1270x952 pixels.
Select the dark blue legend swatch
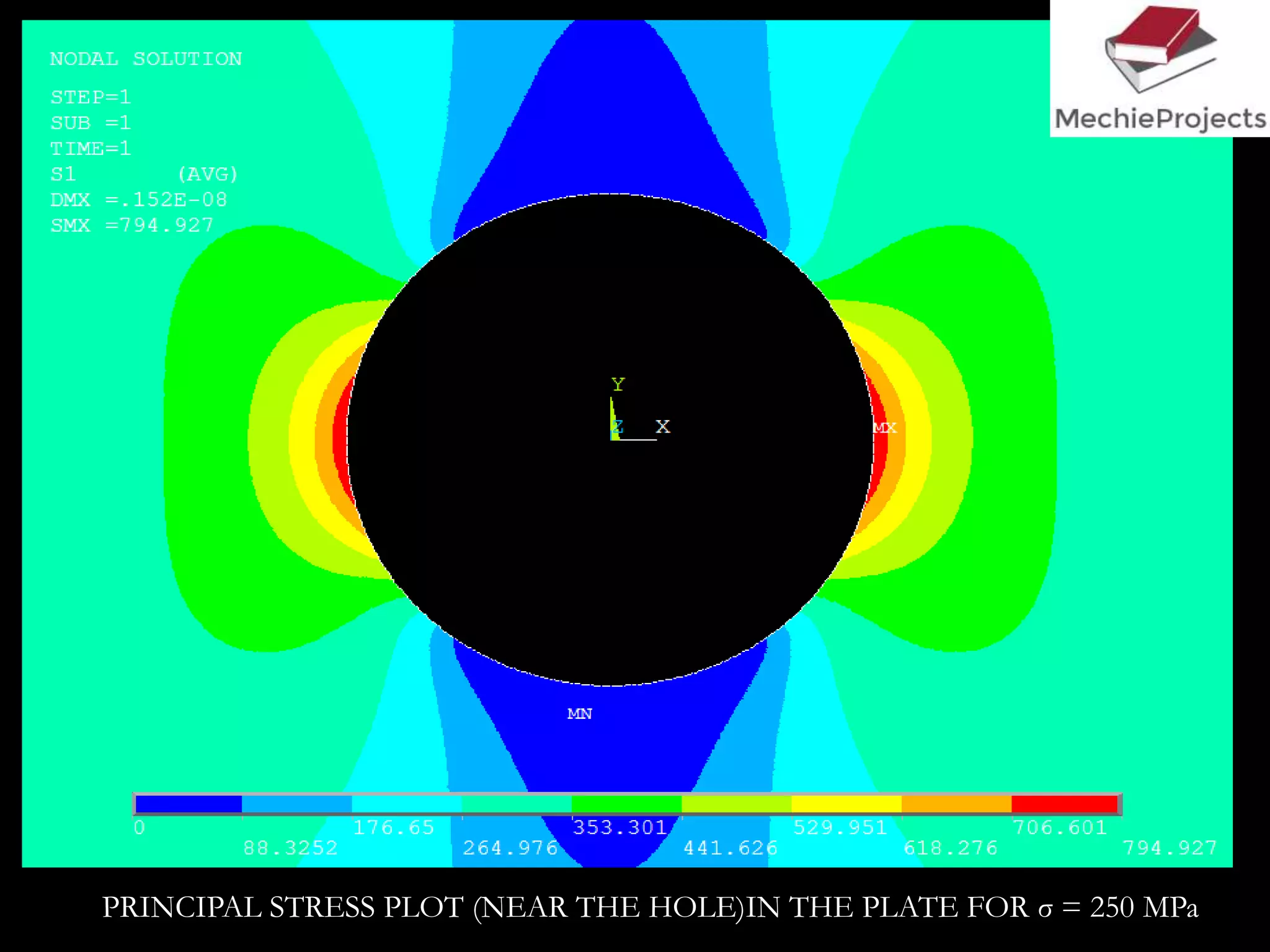pos(189,804)
